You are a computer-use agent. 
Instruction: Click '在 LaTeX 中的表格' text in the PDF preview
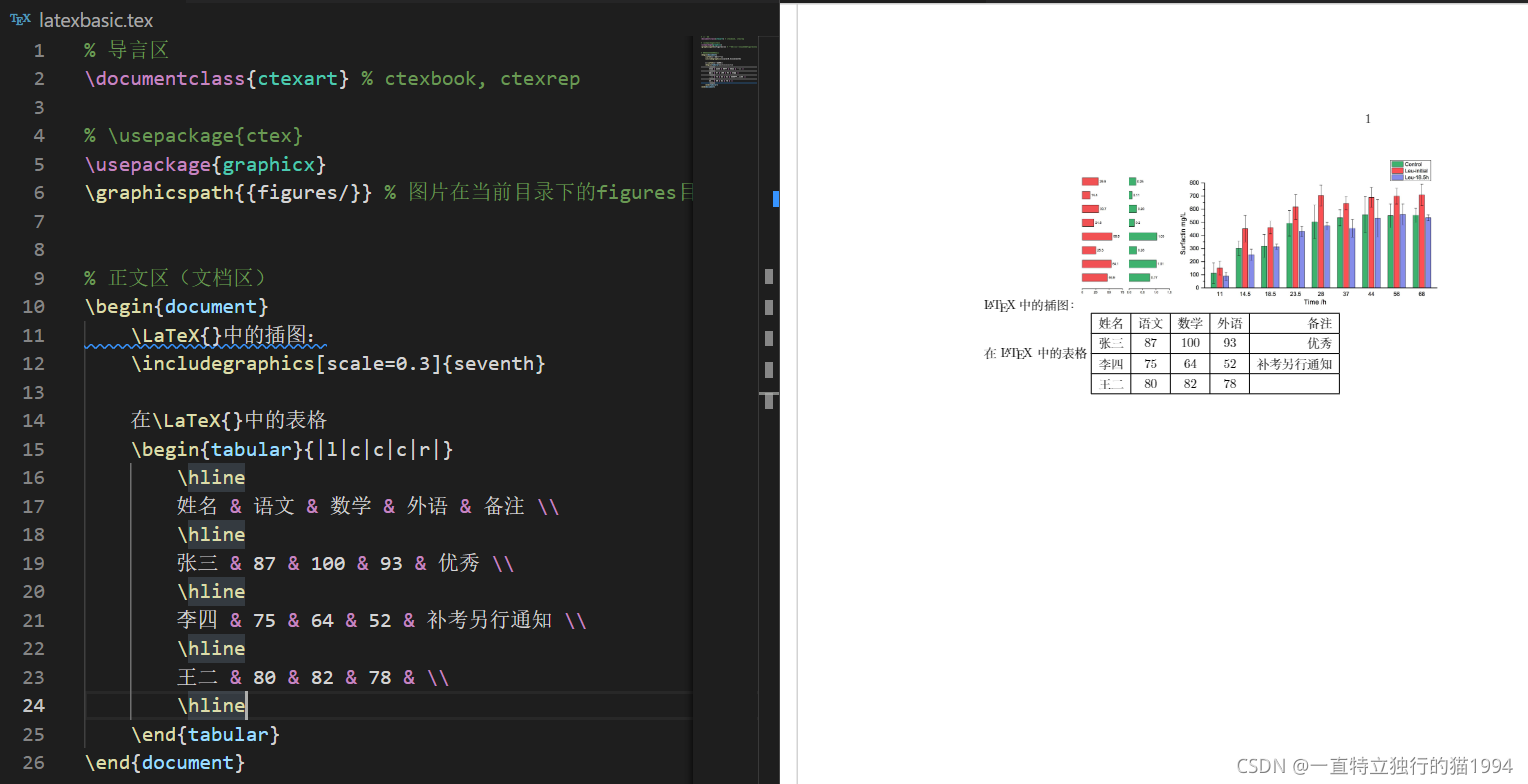(1035, 353)
